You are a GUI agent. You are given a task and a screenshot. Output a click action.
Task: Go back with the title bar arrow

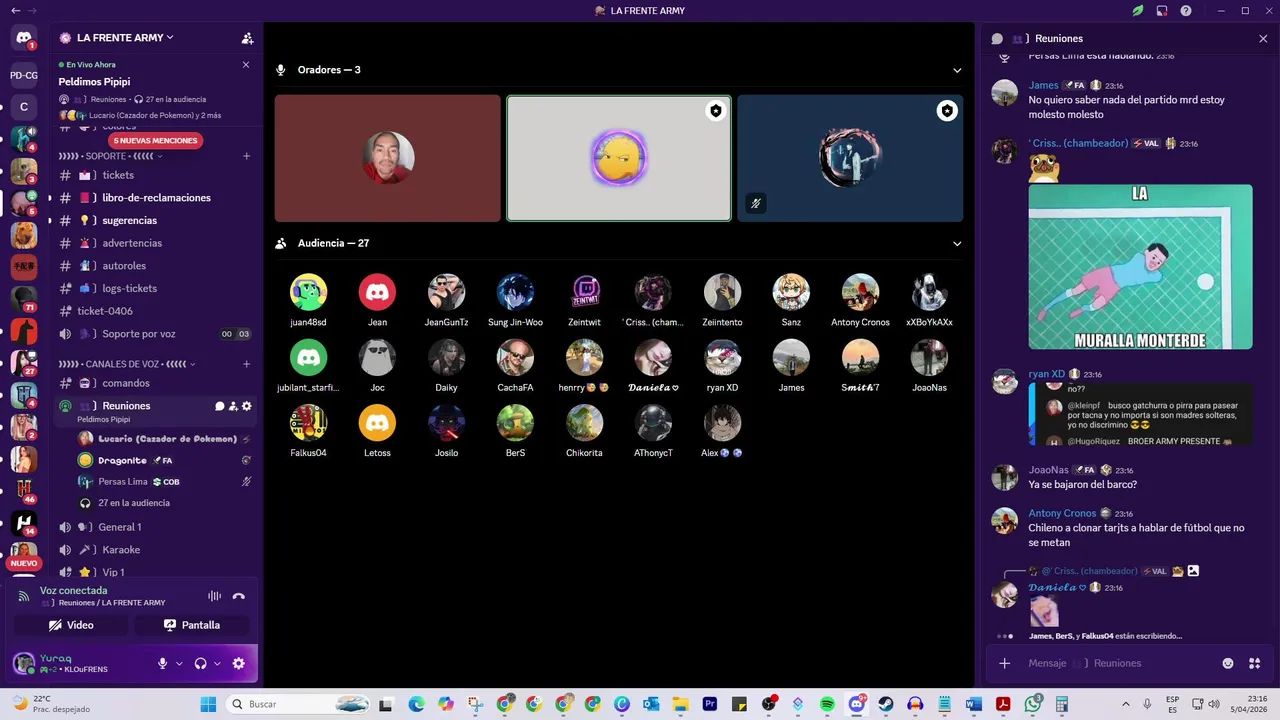tap(15, 11)
